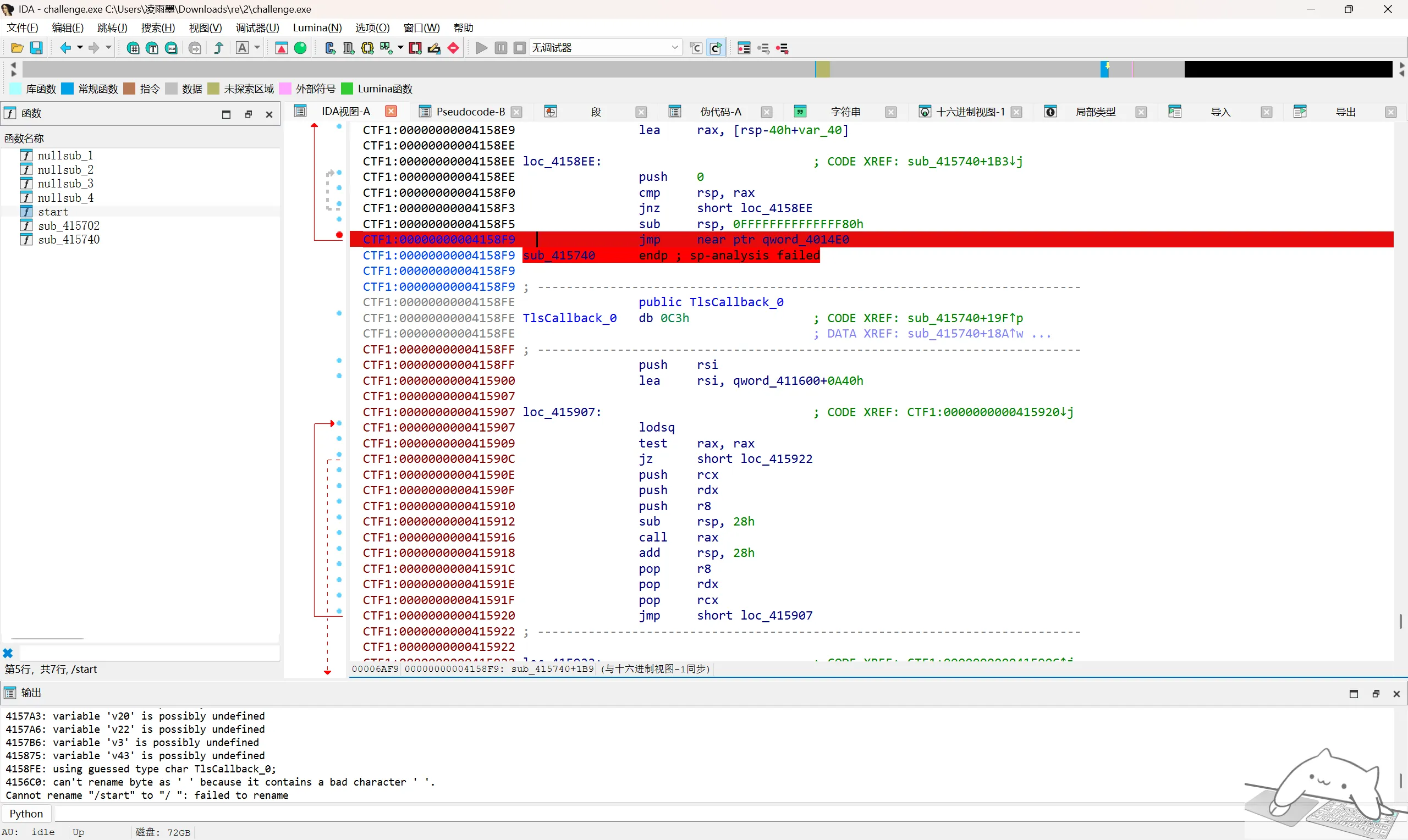Select sub_415702 in the functions list

[69, 226]
